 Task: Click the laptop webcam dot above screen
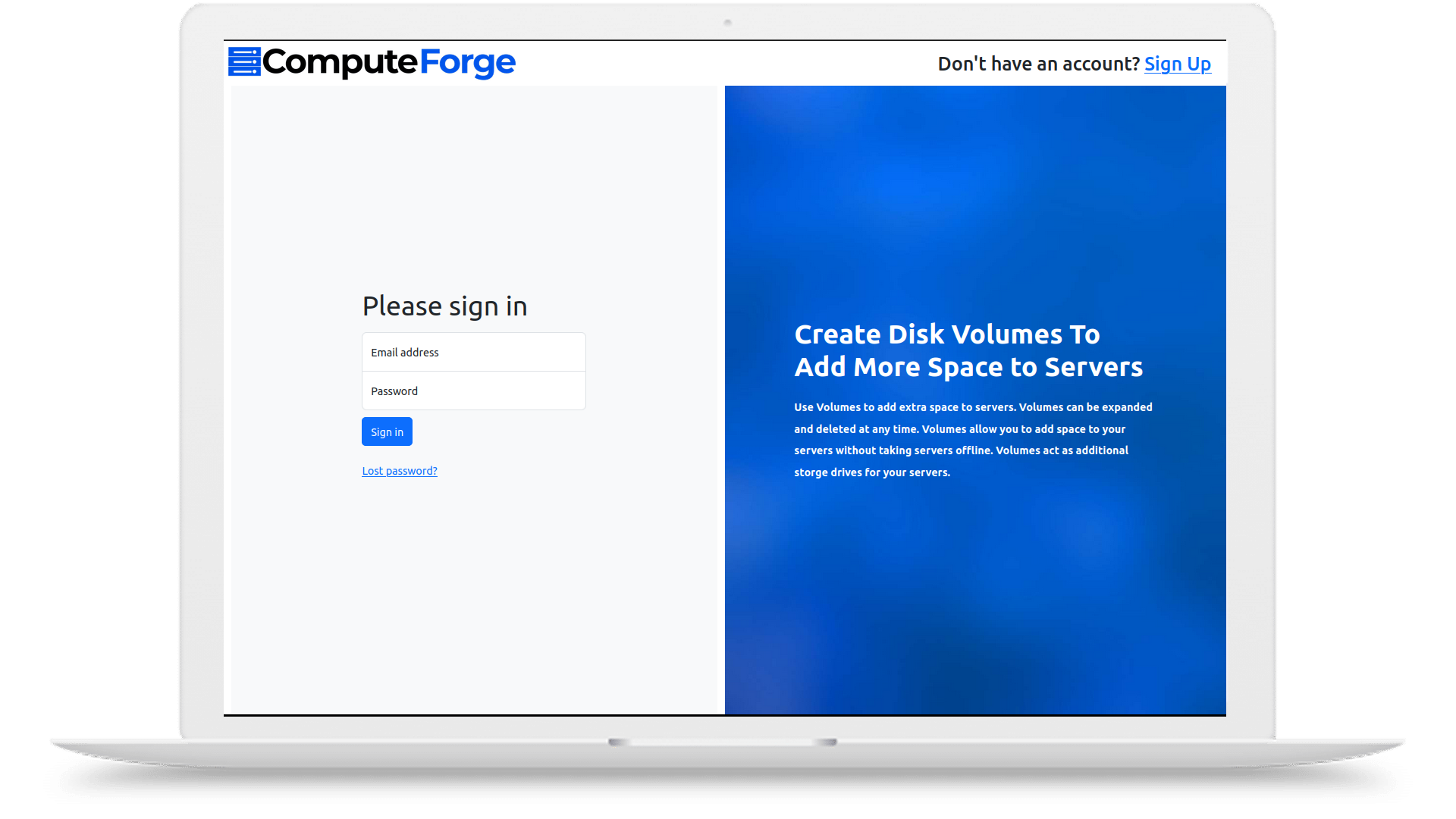coord(727,23)
